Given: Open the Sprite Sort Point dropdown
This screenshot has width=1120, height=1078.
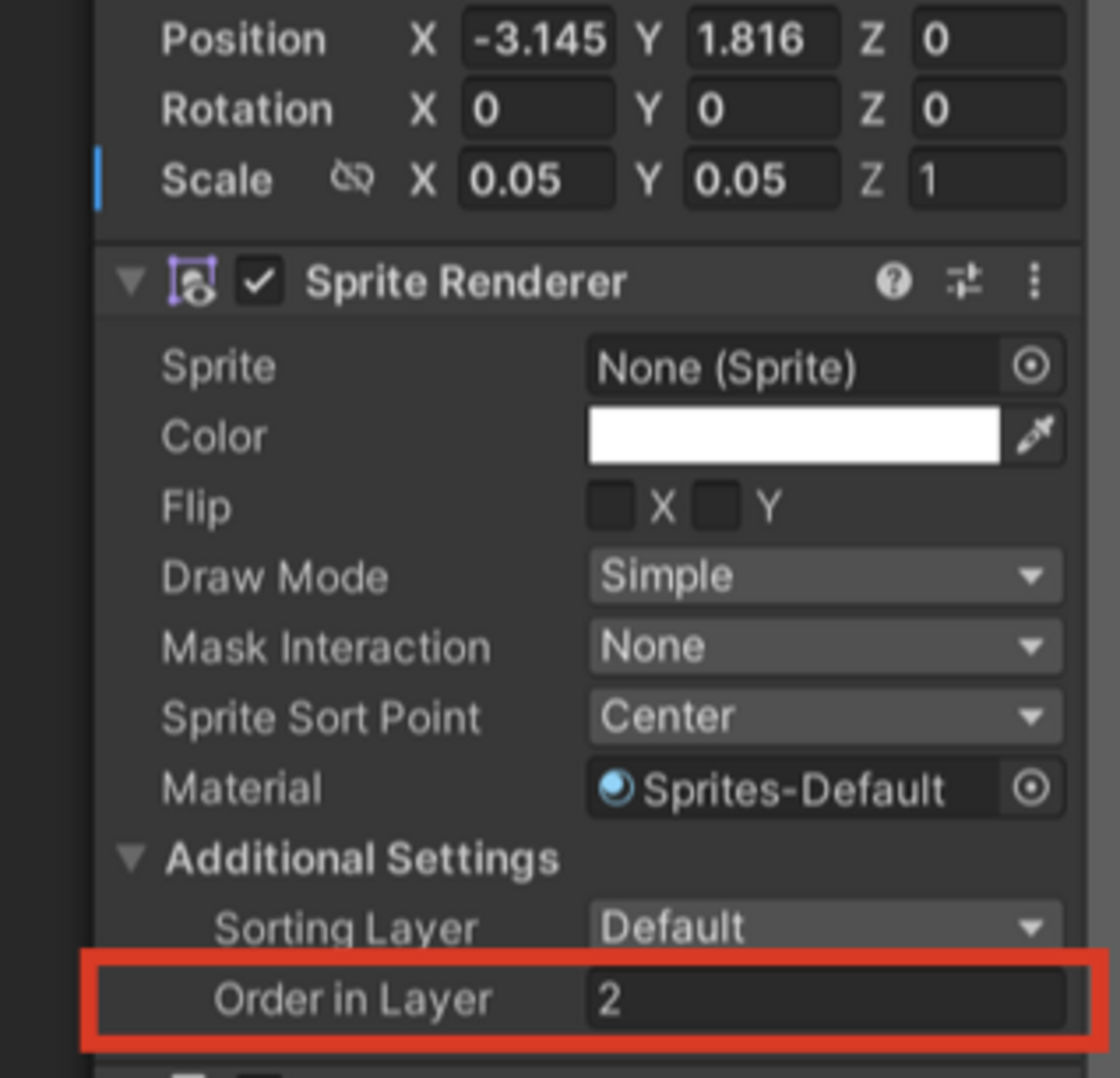Looking at the screenshot, I should 824,717.
